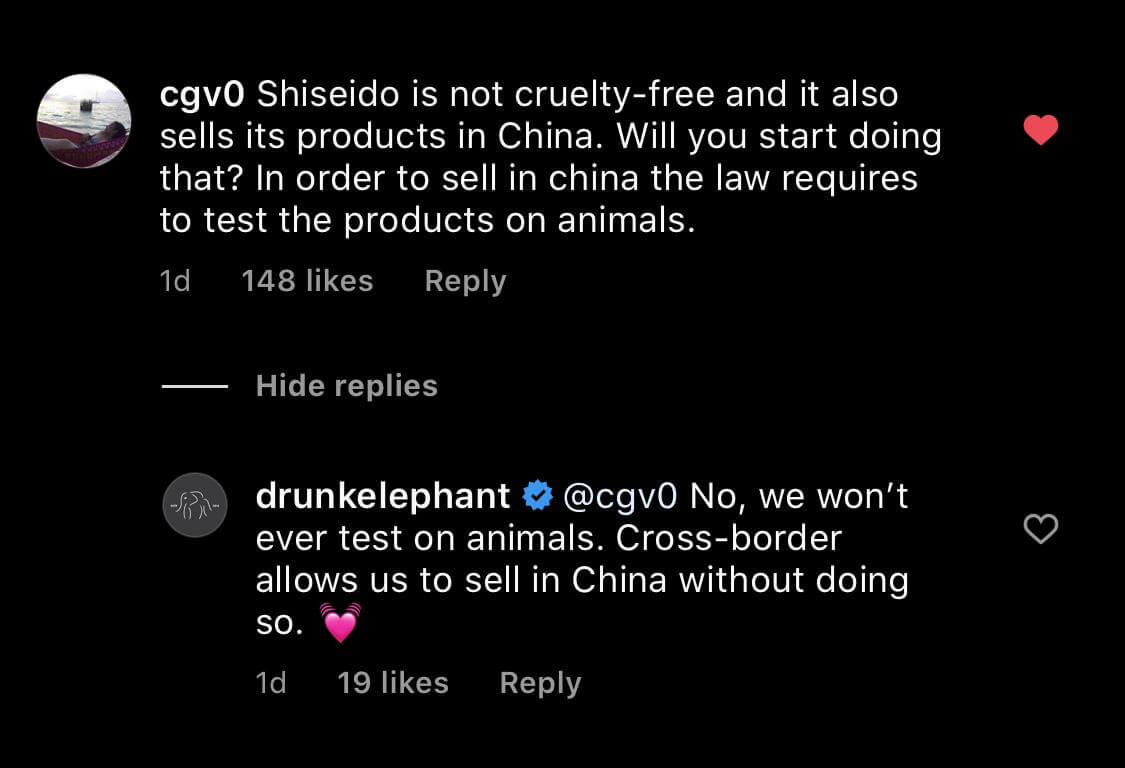1125x768 pixels.
Task: Unlike cgv0's comment with the red heart
Action: coord(1041,130)
